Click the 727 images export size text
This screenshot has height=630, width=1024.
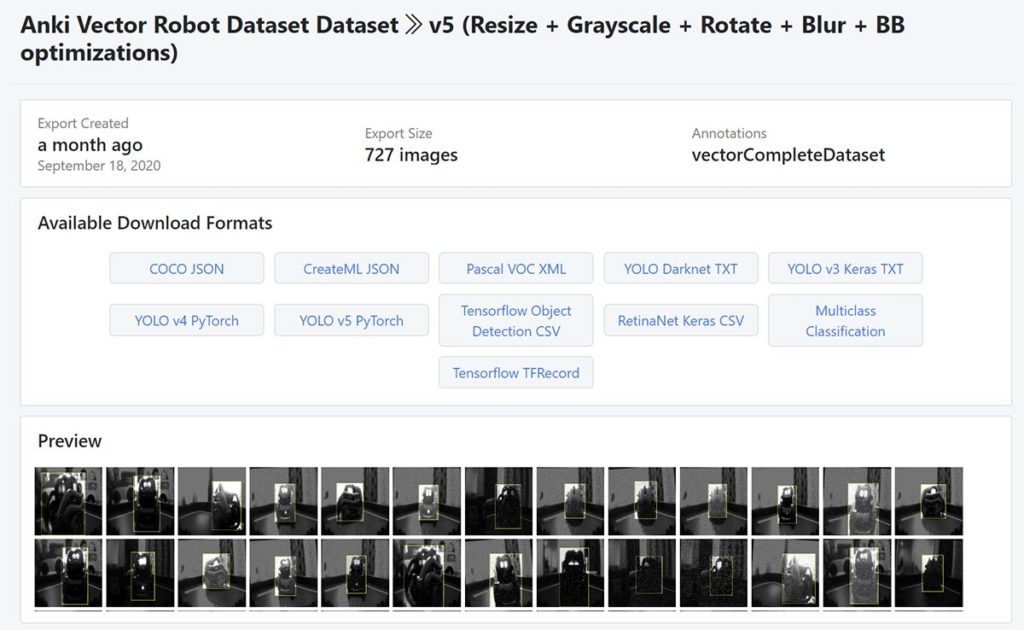[x=410, y=155]
